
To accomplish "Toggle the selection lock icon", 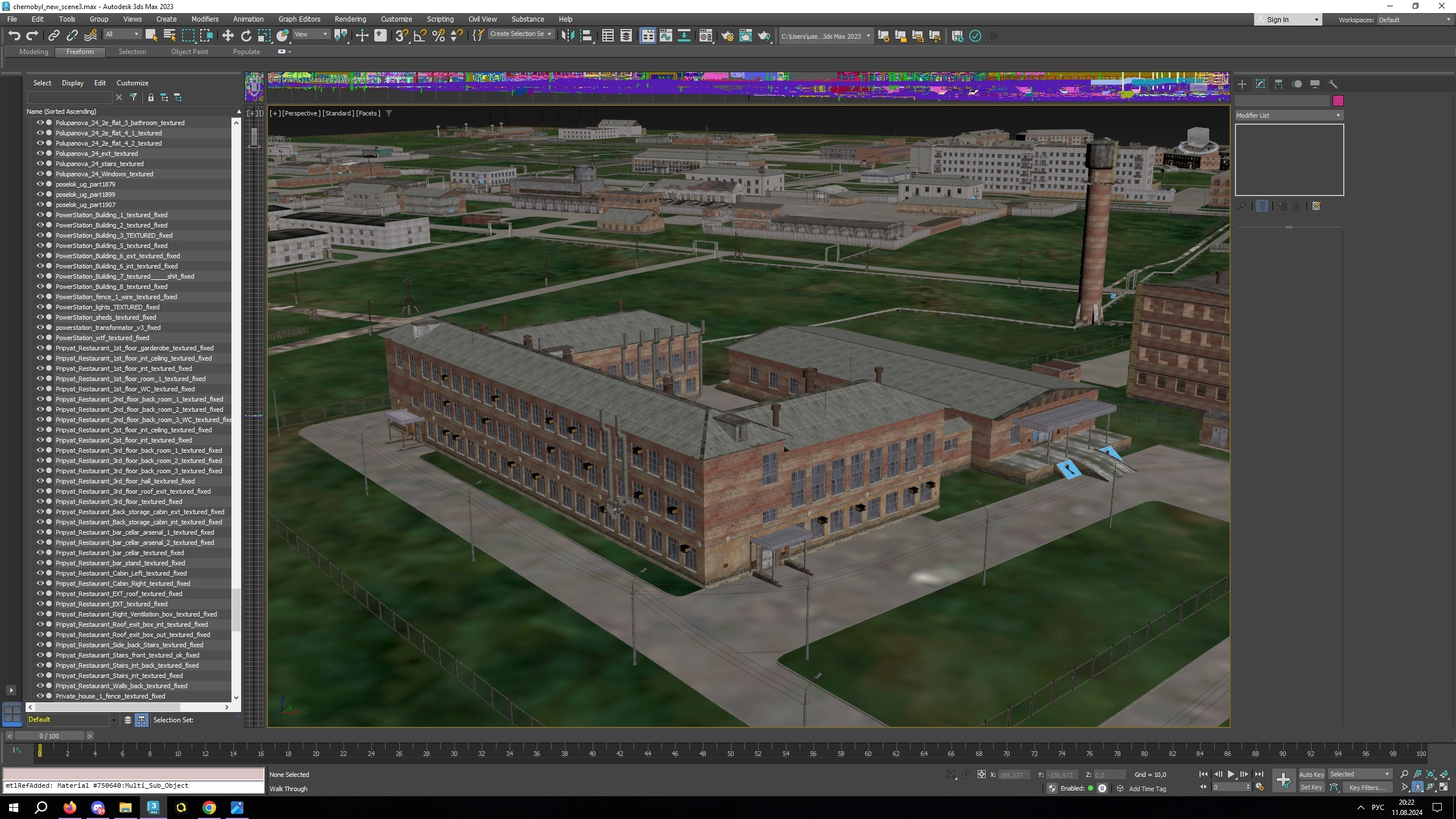I will coord(966,775).
